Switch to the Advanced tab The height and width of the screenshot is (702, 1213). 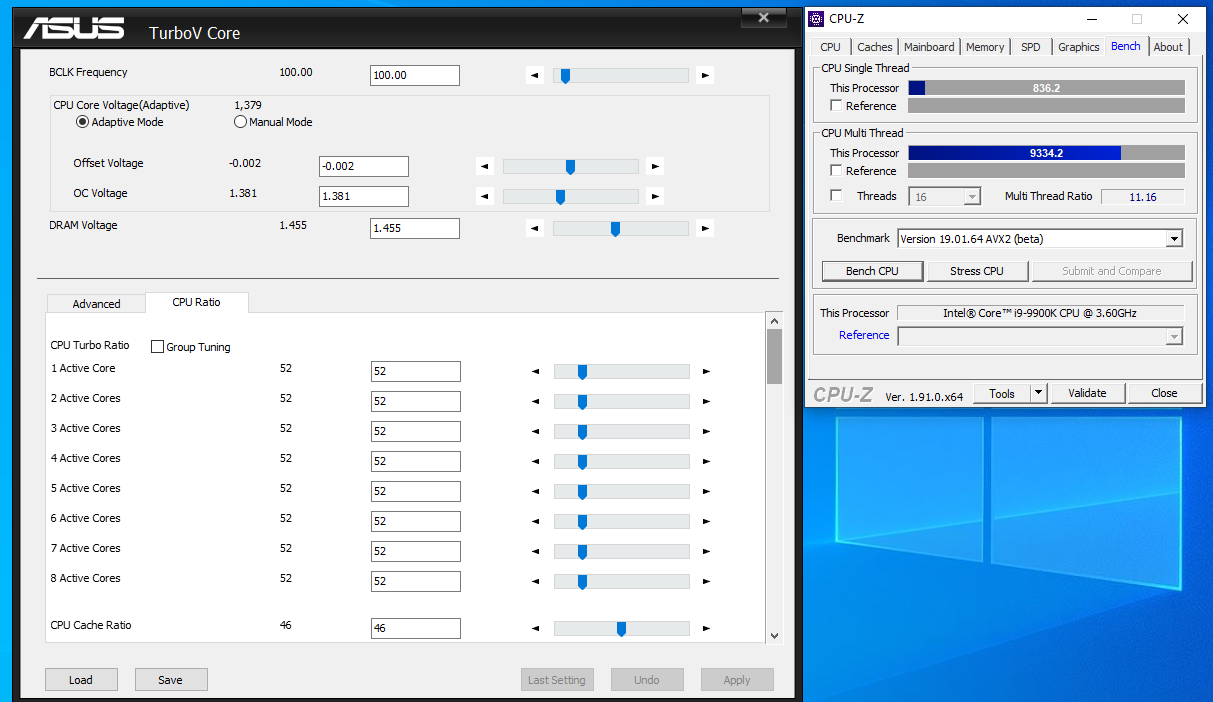click(96, 304)
